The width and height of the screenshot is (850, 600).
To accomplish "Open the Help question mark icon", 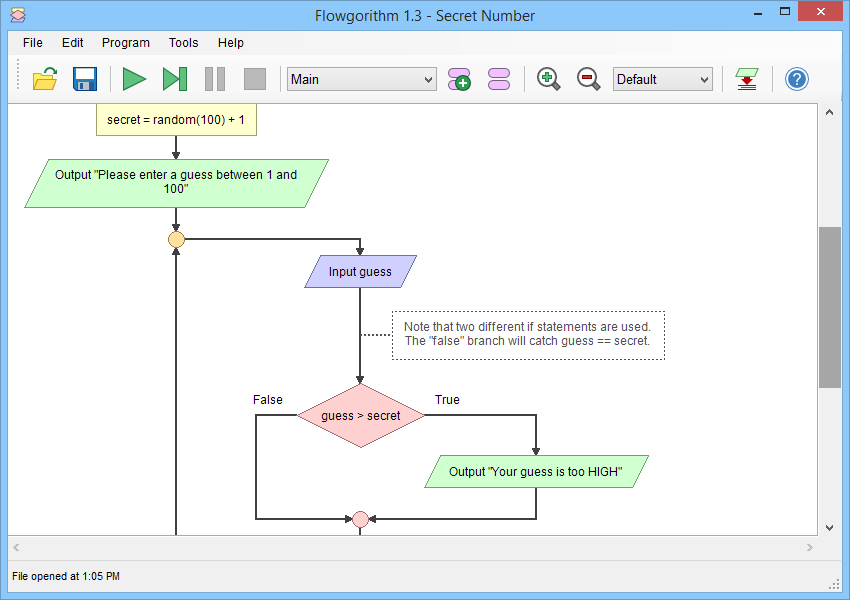I will coord(796,79).
